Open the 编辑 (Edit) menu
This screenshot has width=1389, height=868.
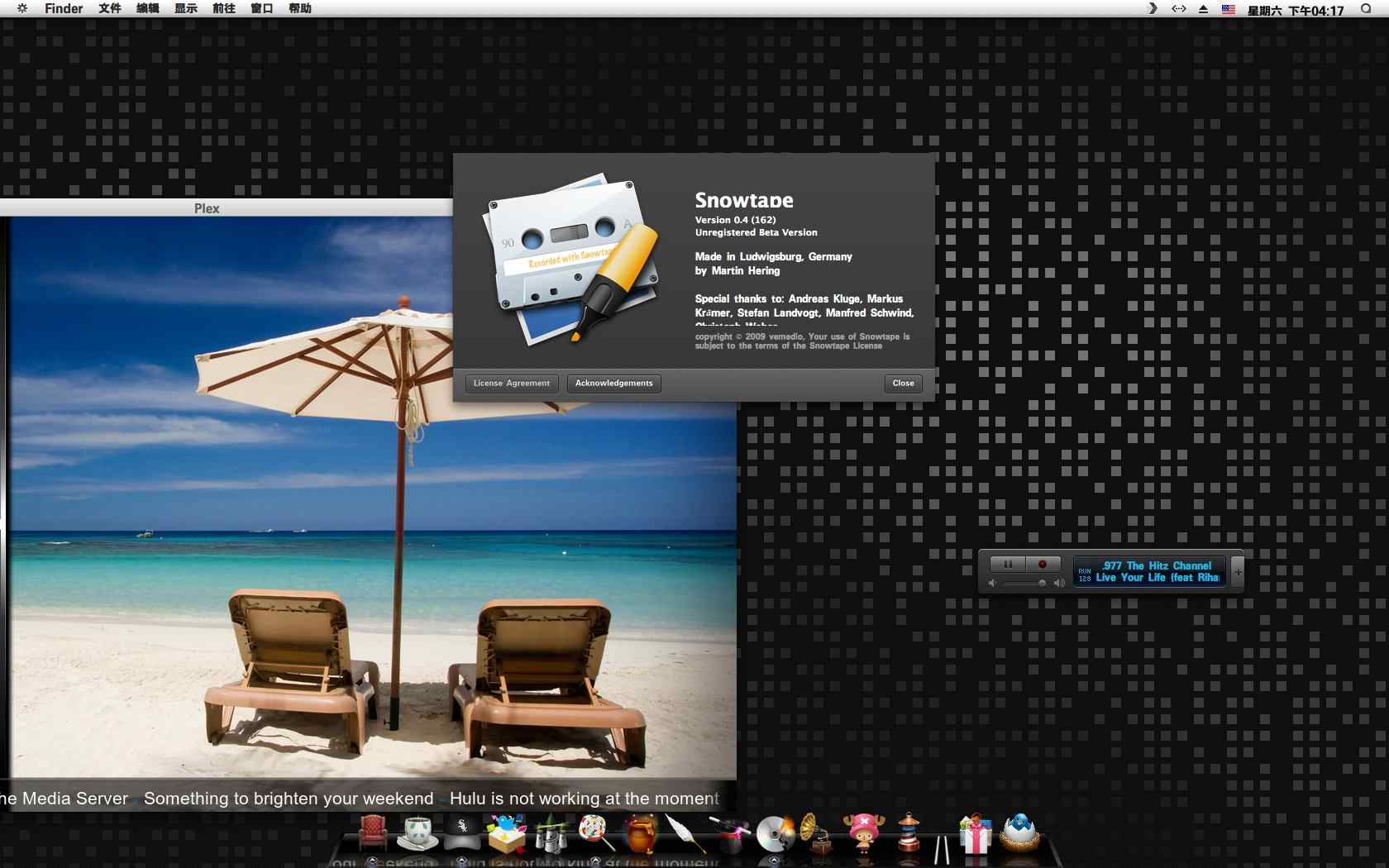[148, 8]
